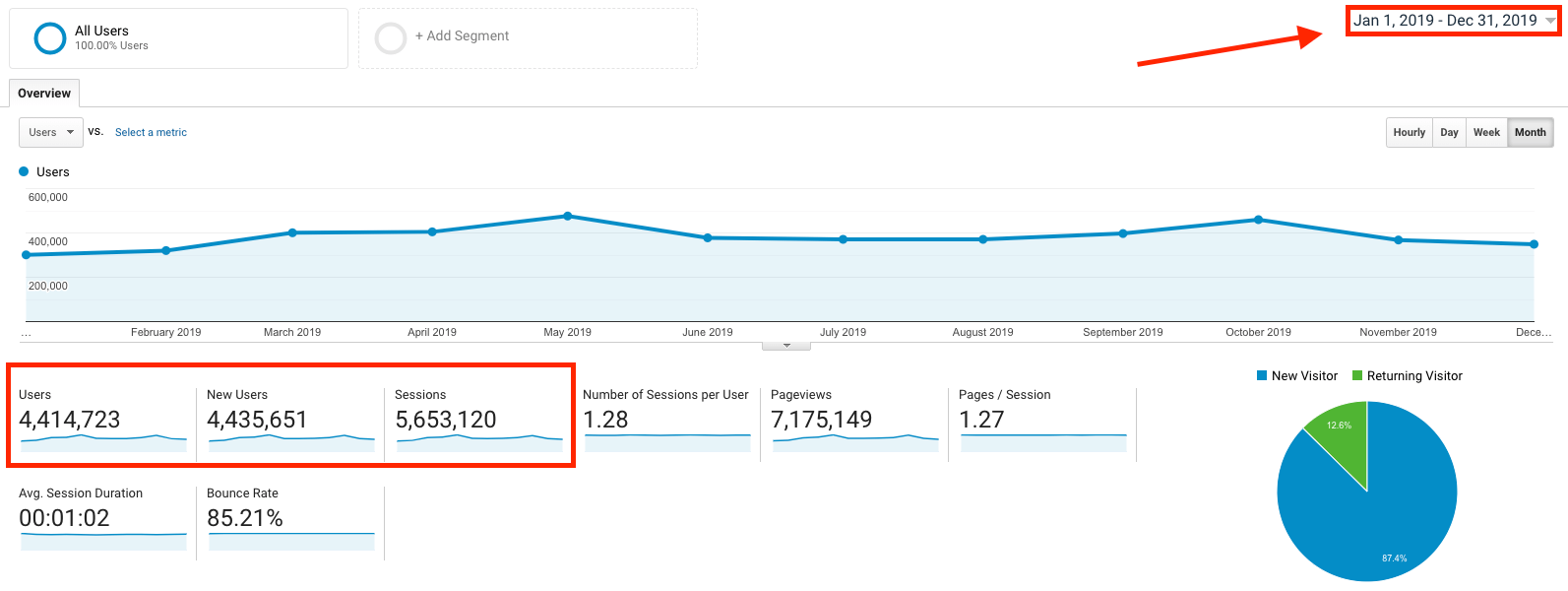Click the 600,000 y-axis label
1568x591 pixels.
click(x=48, y=197)
